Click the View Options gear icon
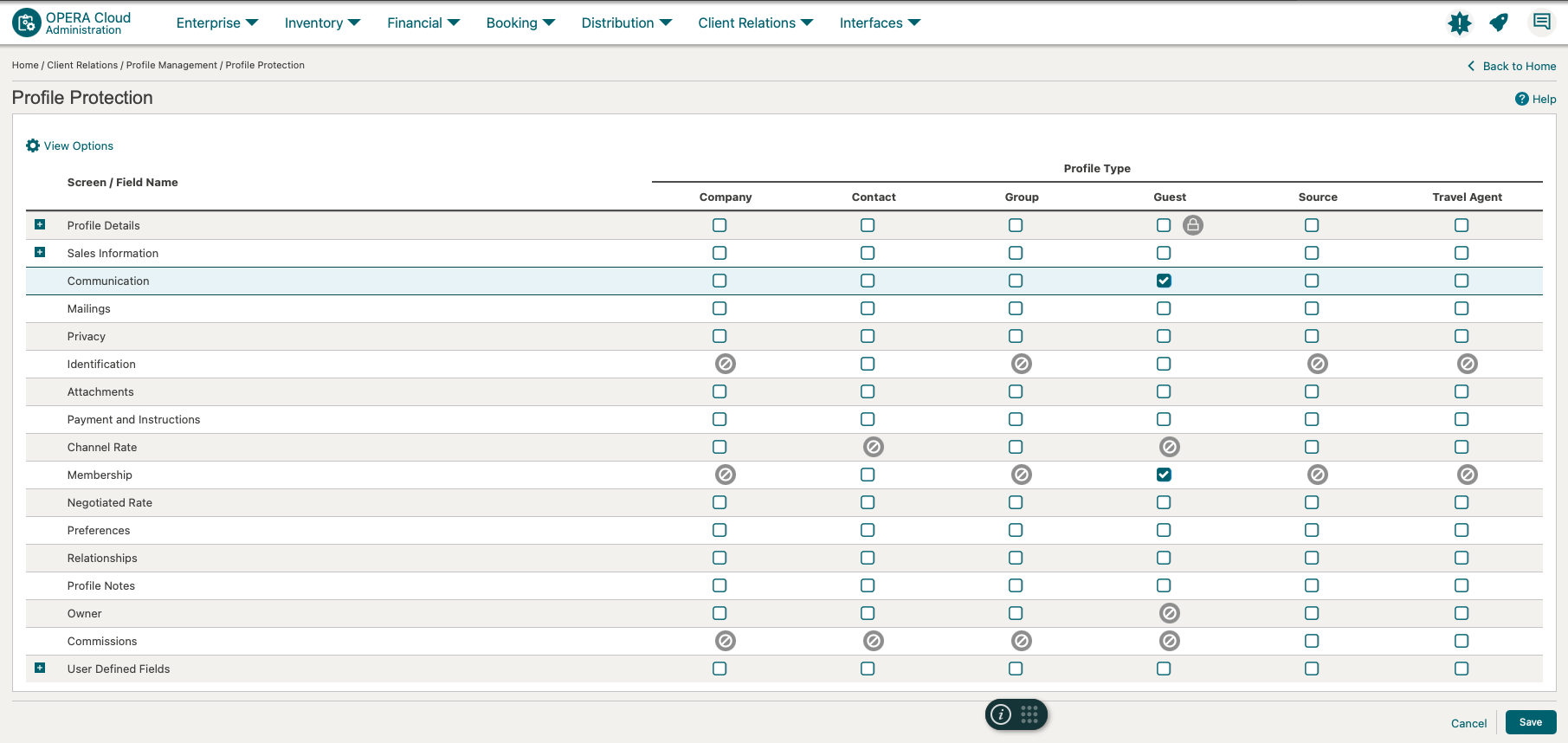This screenshot has width=1568, height=743. pos(33,145)
